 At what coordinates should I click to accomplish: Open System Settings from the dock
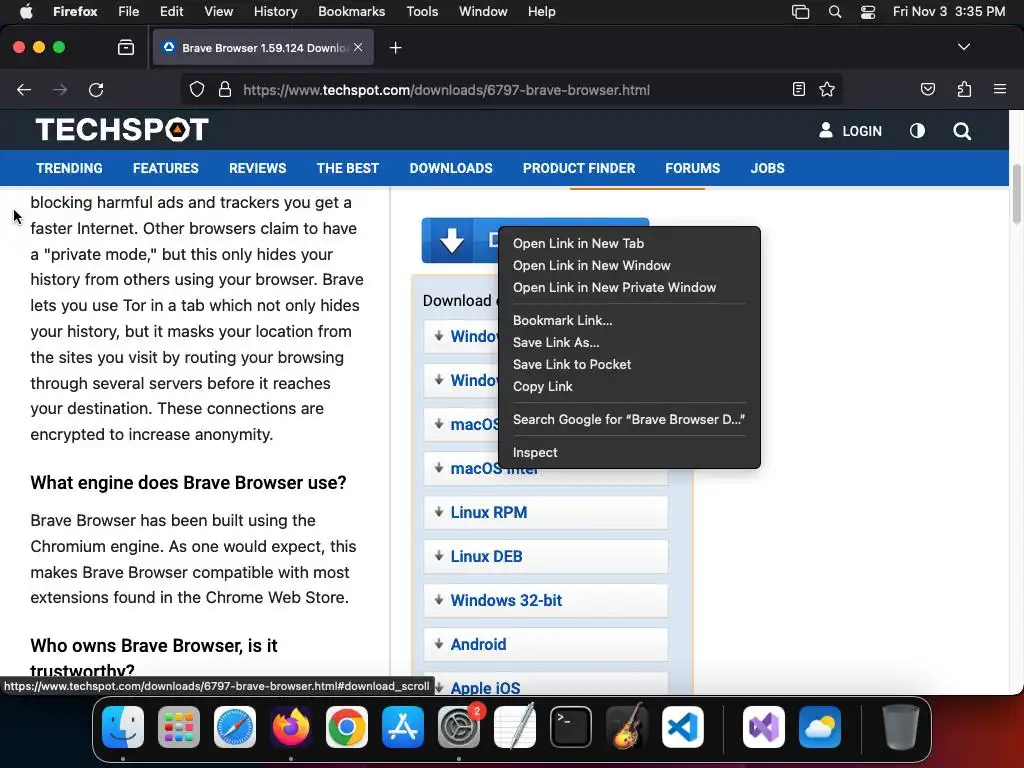pos(458,727)
